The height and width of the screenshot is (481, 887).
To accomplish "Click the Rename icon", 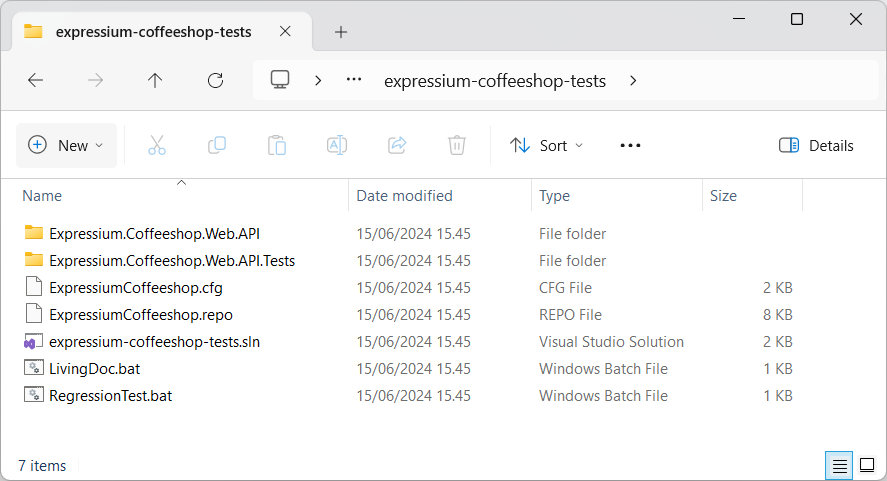I will pyautogui.click(x=337, y=145).
